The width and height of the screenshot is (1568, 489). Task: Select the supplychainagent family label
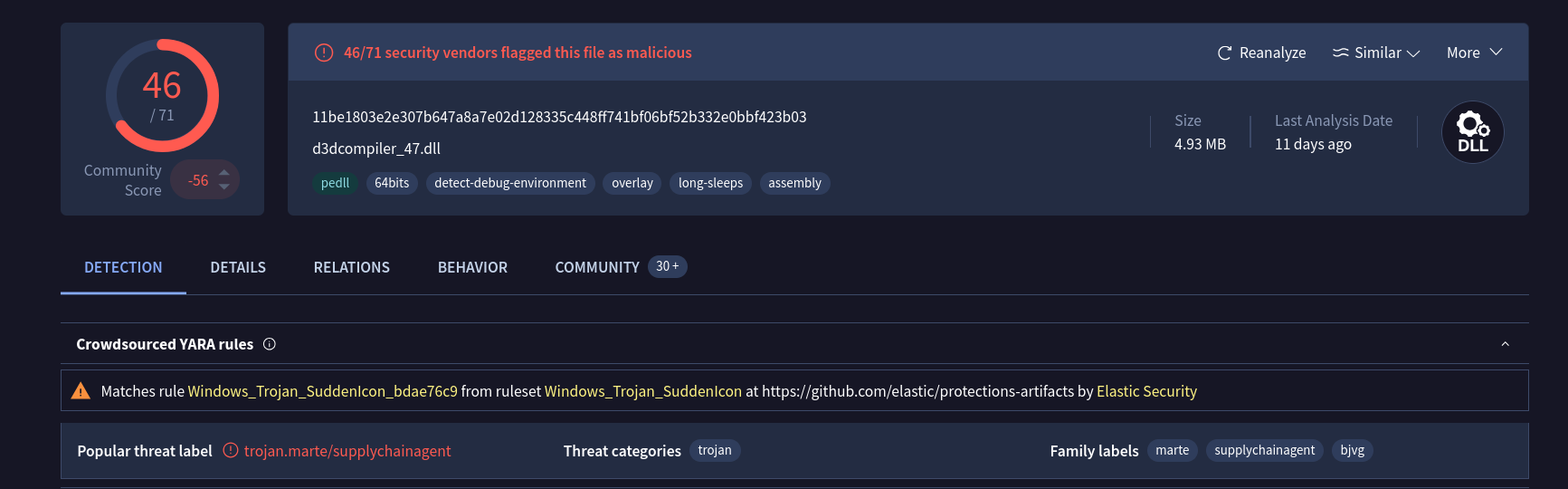(x=1264, y=450)
